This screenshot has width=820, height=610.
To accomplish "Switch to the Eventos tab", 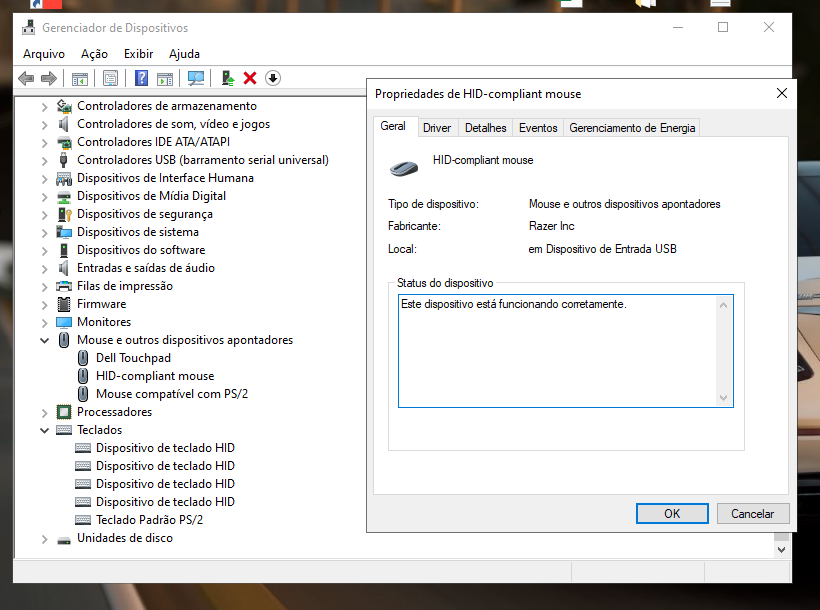I will click(538, 128).
